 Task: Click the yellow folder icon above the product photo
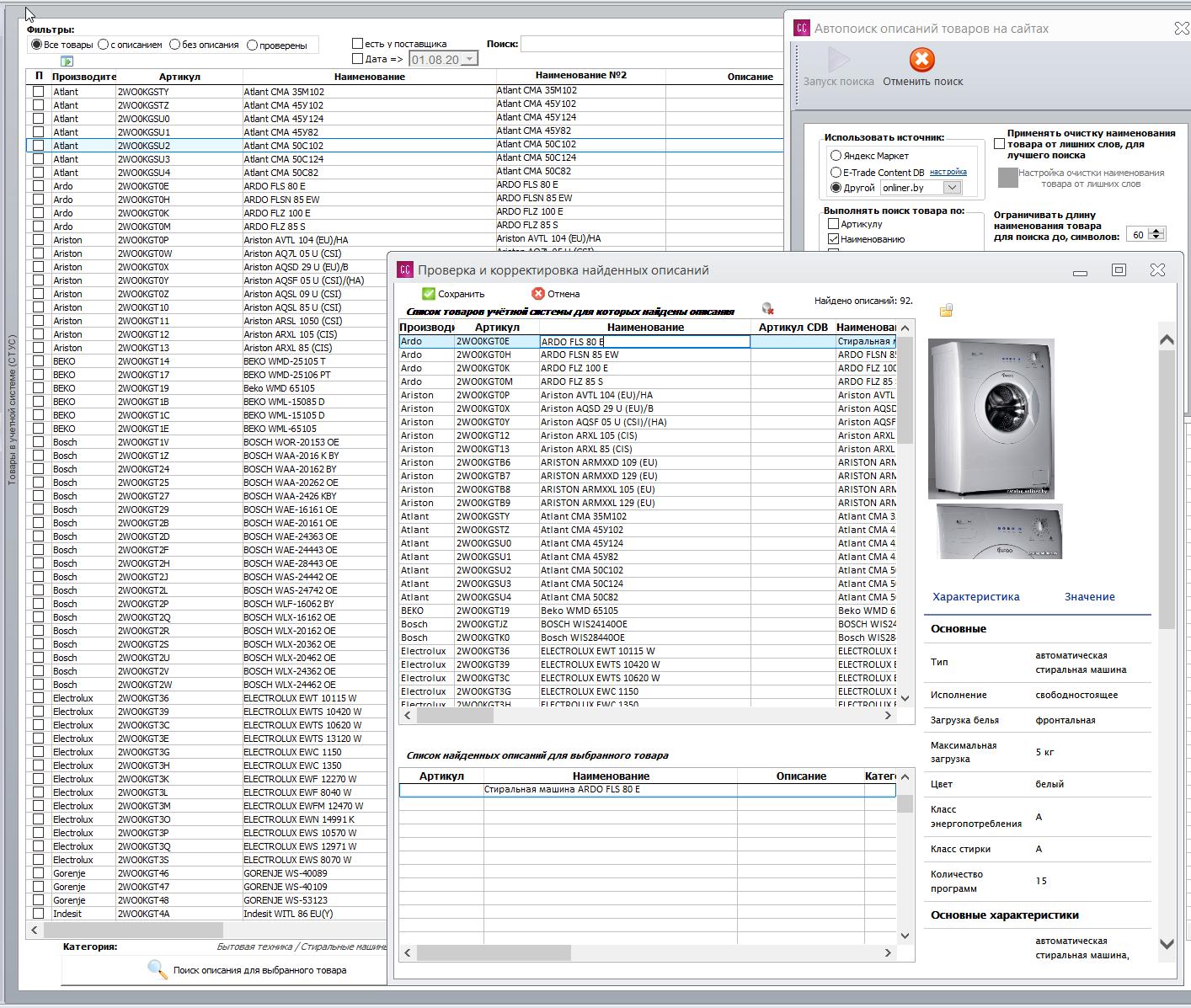[x=946, y=311]
